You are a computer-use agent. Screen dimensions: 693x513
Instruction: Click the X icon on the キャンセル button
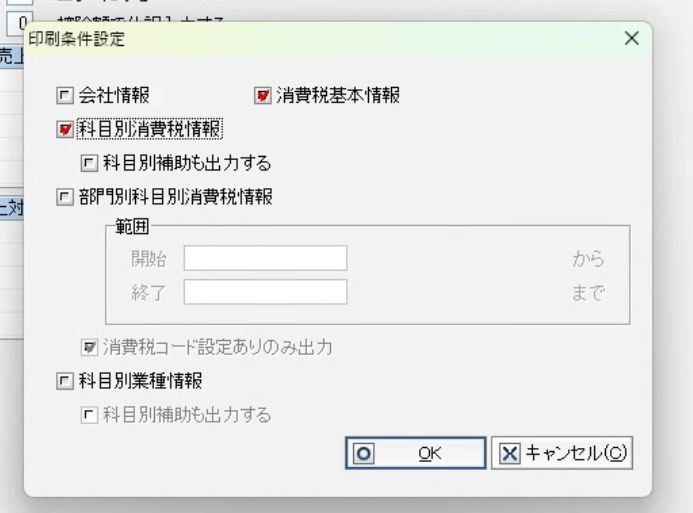(509, 452)
